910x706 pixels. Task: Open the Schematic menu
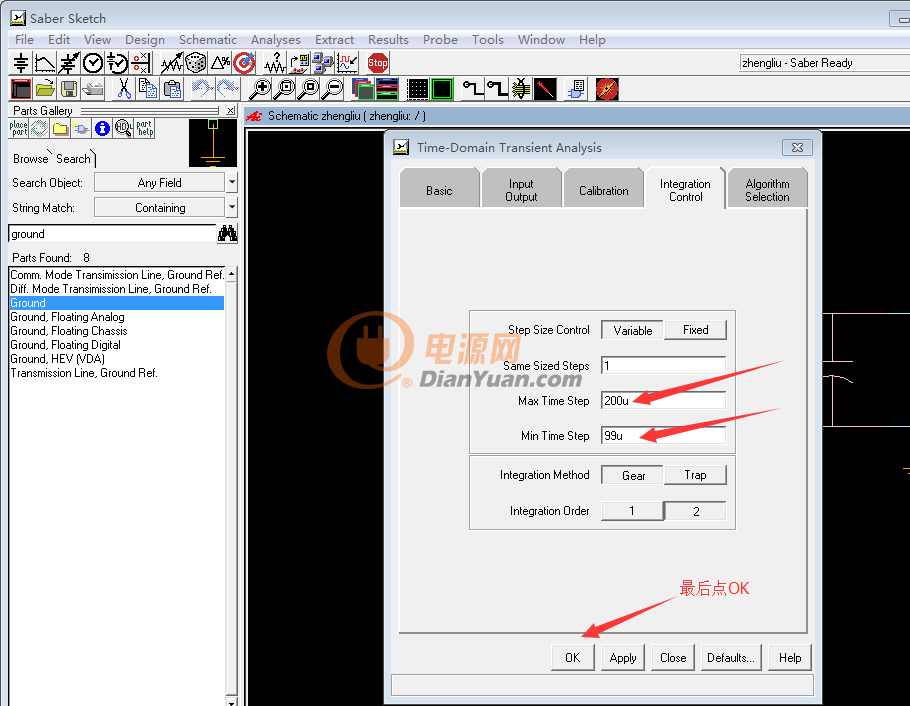[208, 39]
